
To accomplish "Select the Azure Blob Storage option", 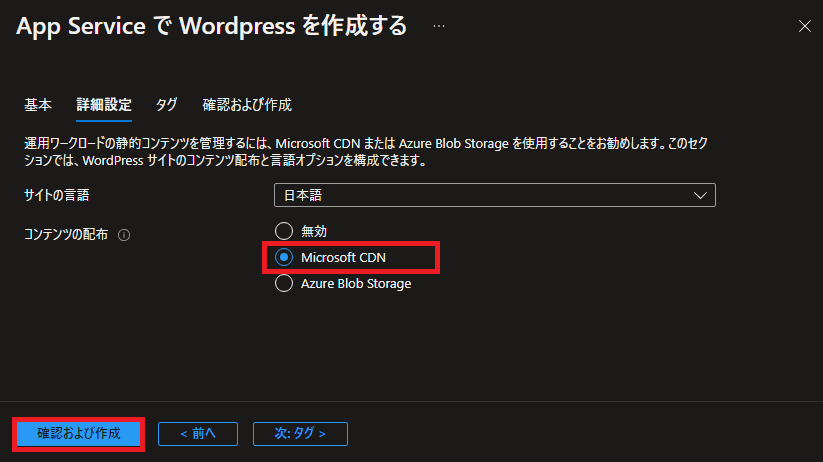I will click(284, 284).
